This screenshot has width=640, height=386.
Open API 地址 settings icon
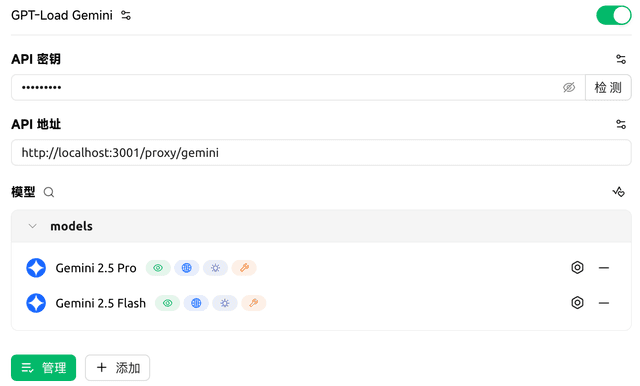click(621, 124)
